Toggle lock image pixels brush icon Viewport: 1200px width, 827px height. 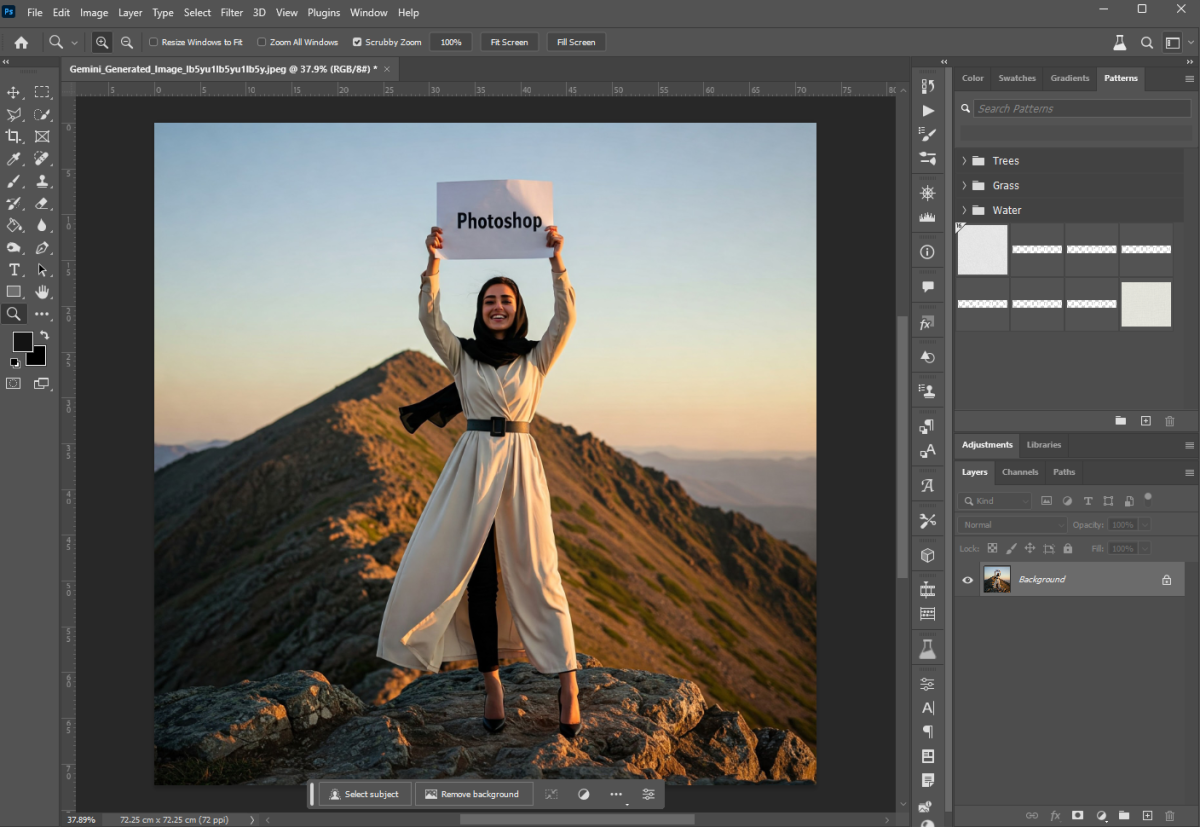pos(1011,548)
